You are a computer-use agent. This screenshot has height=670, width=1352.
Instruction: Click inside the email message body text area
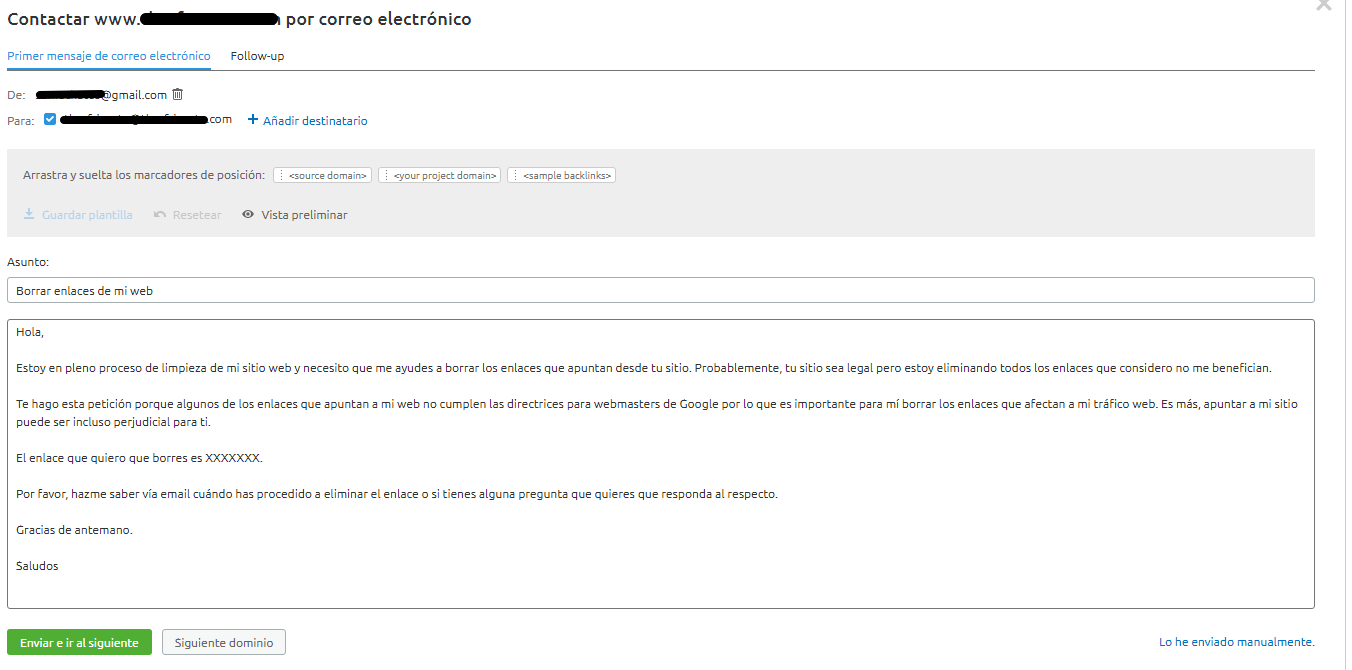660,460
